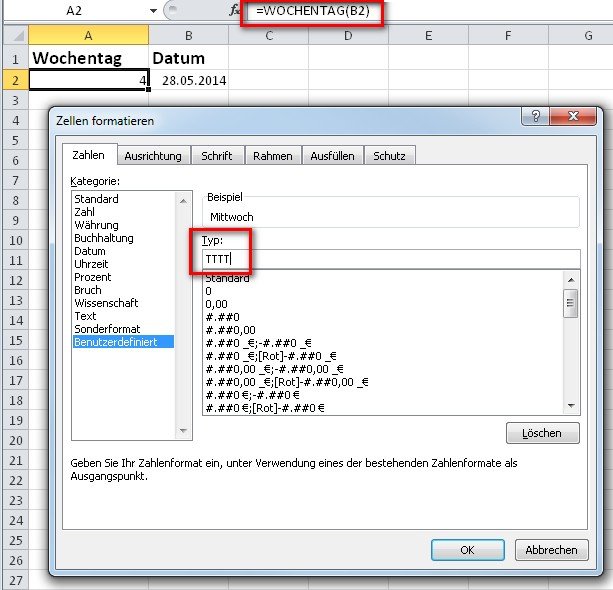Select row 27 header

(x=16, y=580)
